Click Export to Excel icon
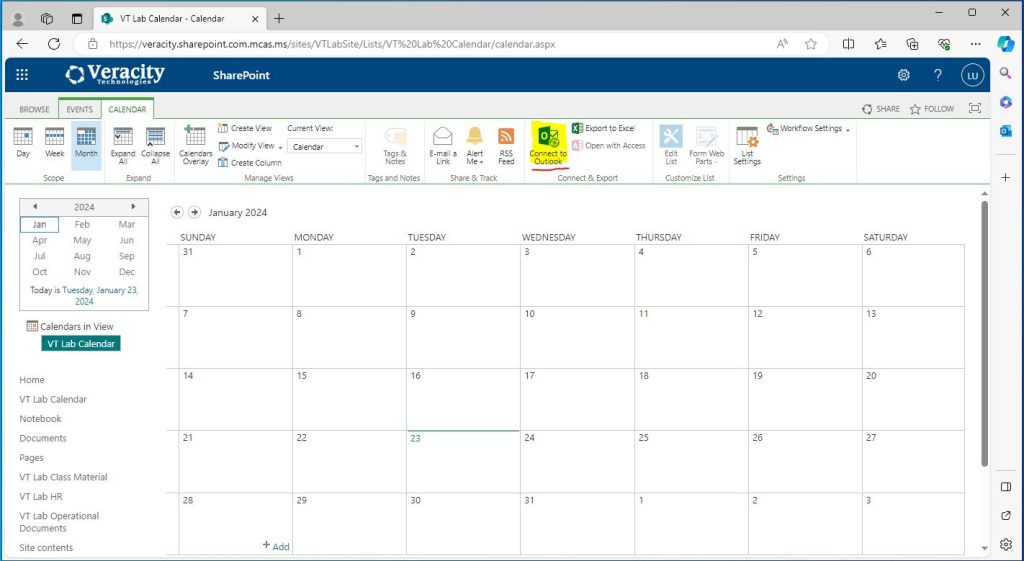The width and height of the screenshot is (1024, 561). point(577,128)
